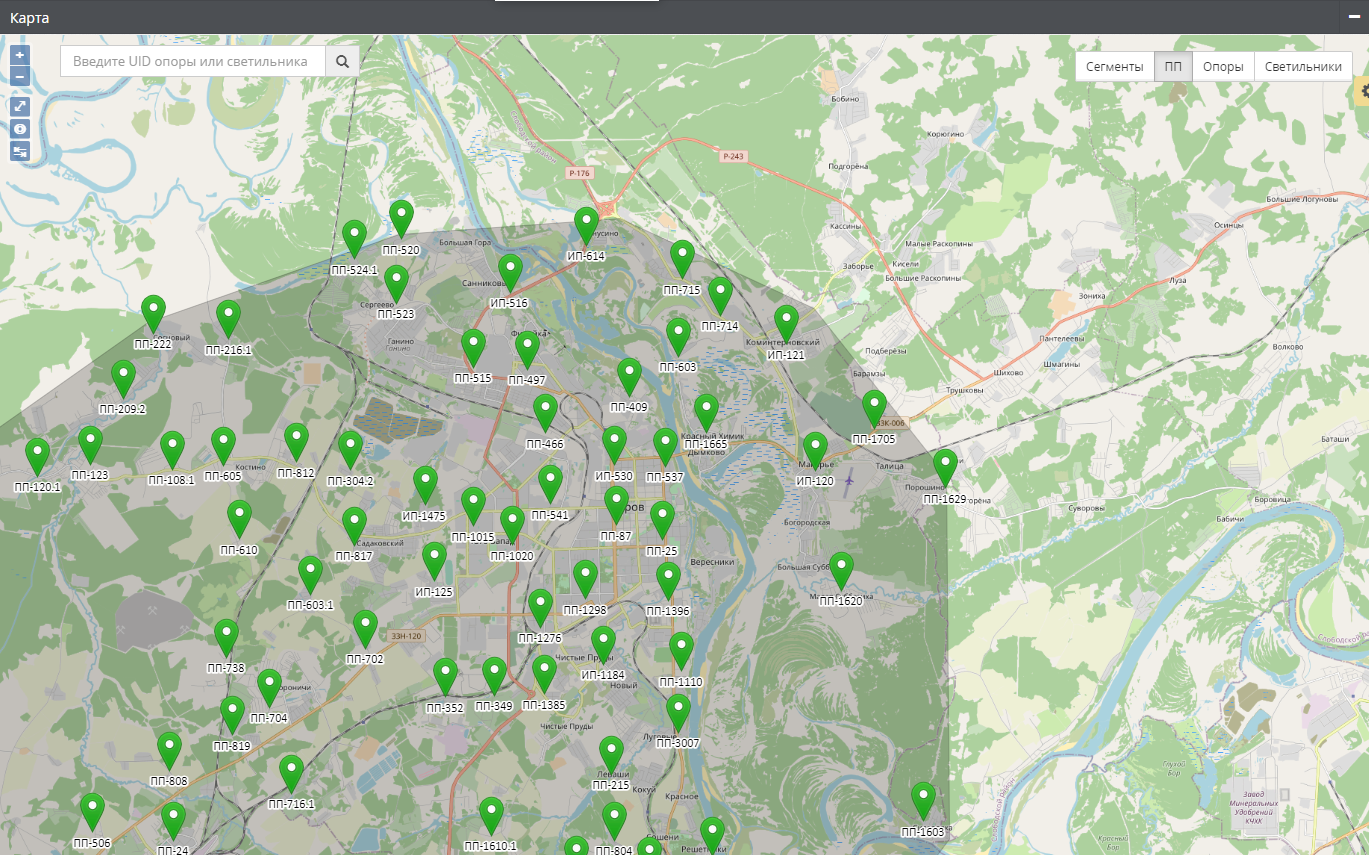Screen dimensions: 1369x855
Task: Open marker ПП-222 on the map
Action: pyautogui.click(x=153, y=312)
